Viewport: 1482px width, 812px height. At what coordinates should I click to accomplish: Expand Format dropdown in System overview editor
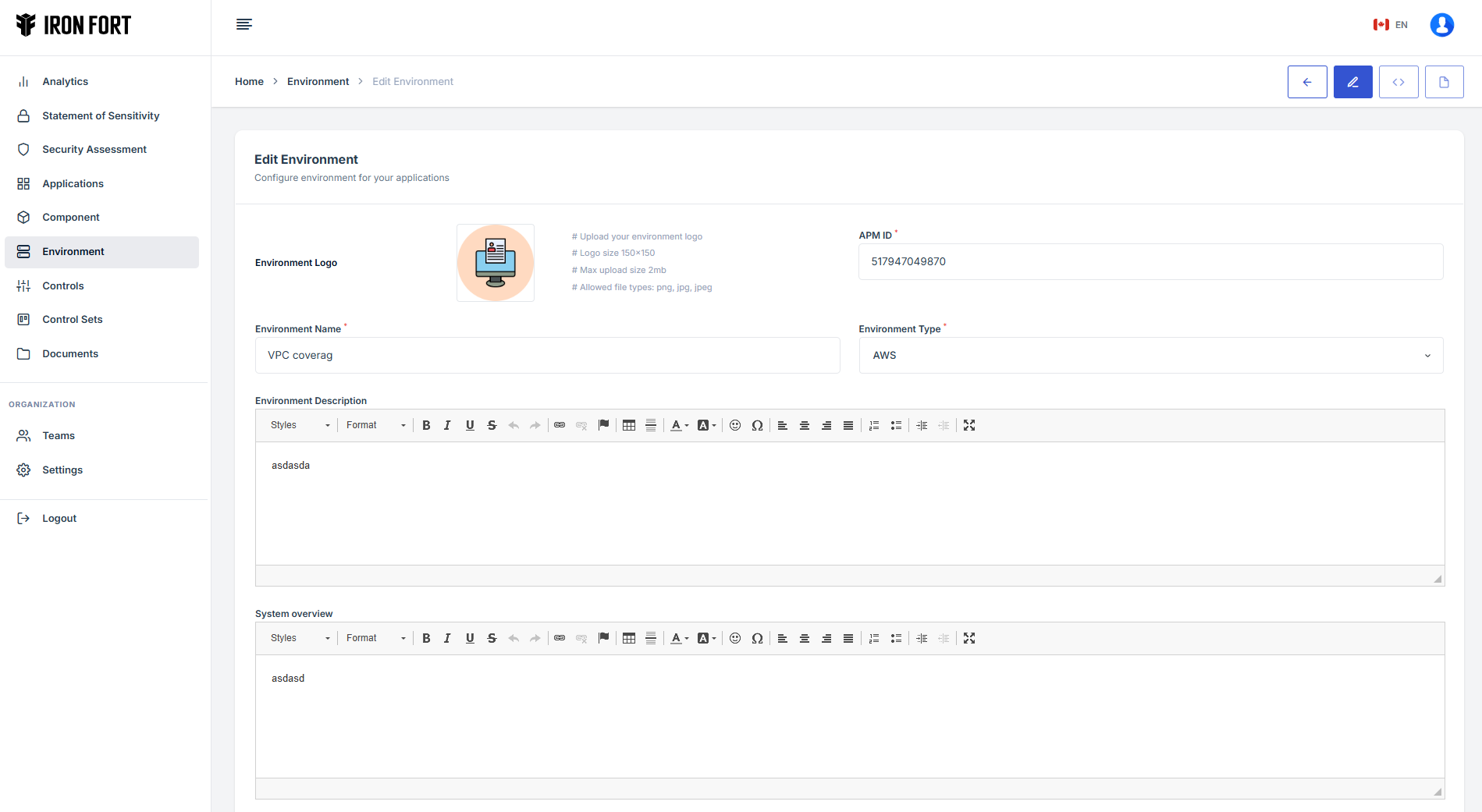[375, 638]
